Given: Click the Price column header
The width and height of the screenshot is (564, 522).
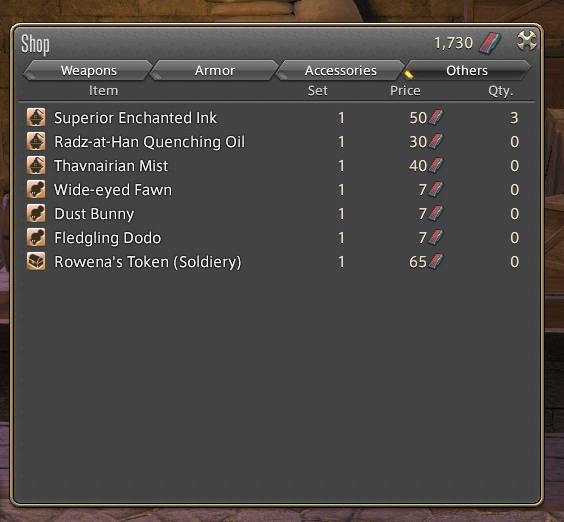Looking at the screenshot, I should pyautogui.click(x=405, y=91).
